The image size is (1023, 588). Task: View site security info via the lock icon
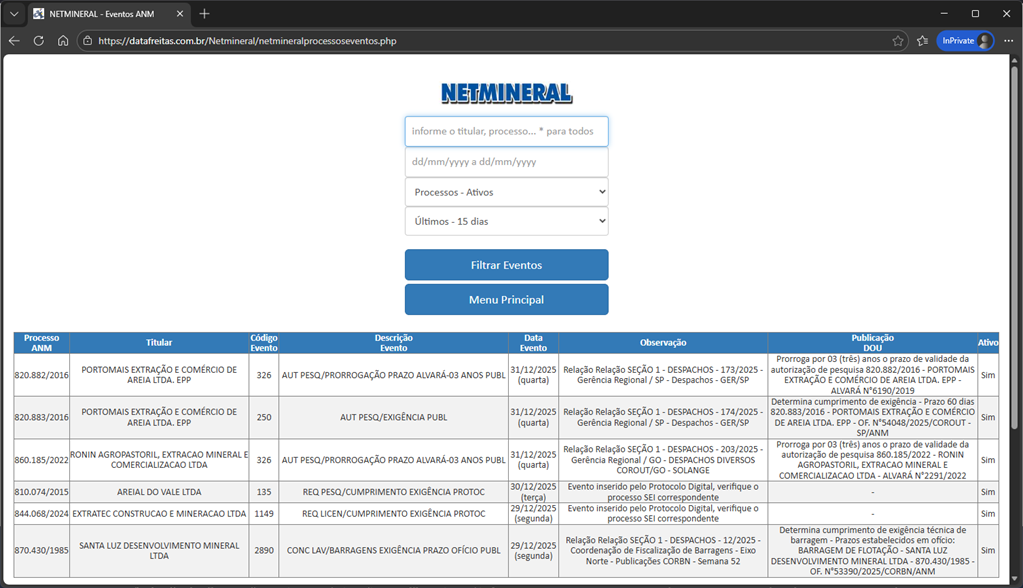click(88, 41)
